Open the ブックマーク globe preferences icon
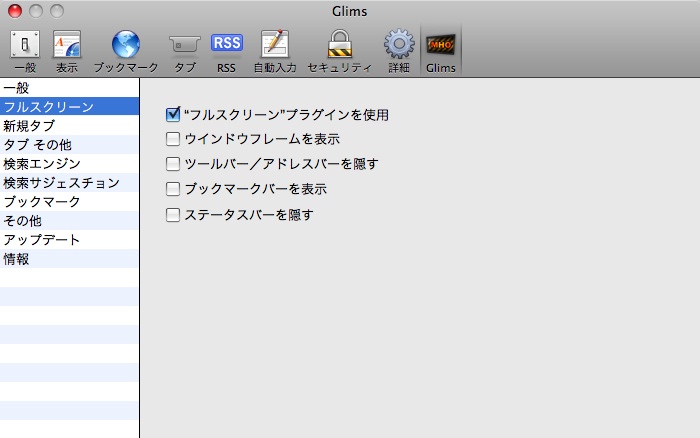The image size is (700, 438). (126, 45)
